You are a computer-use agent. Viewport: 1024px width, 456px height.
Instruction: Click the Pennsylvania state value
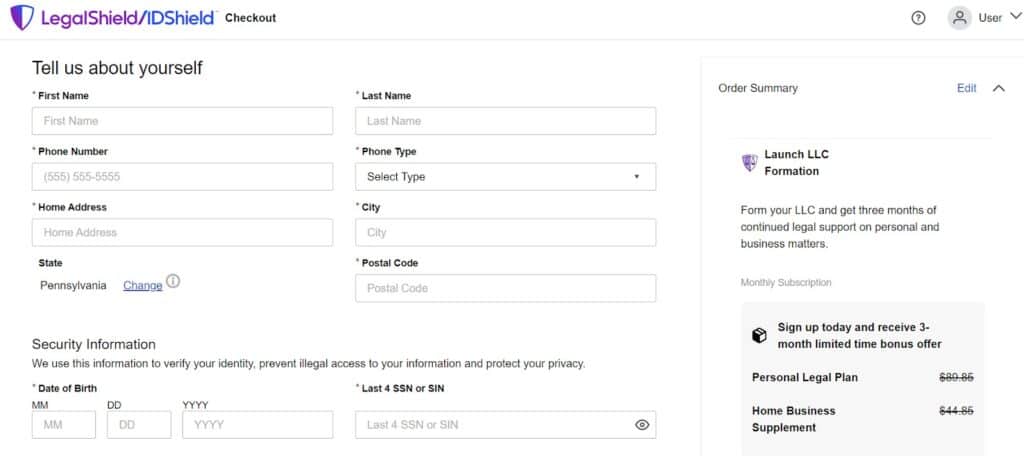click(73, 285)
